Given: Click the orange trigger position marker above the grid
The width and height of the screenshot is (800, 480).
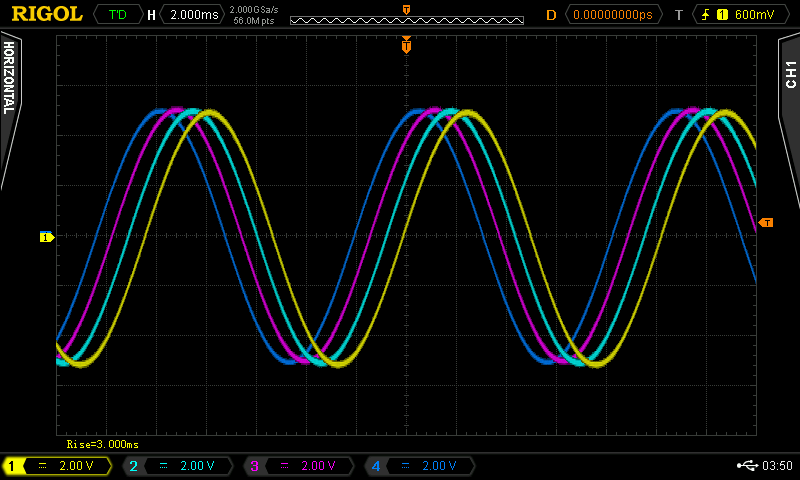Looking at the screenshot, I should pyautogui.click(x=406, y=45).
